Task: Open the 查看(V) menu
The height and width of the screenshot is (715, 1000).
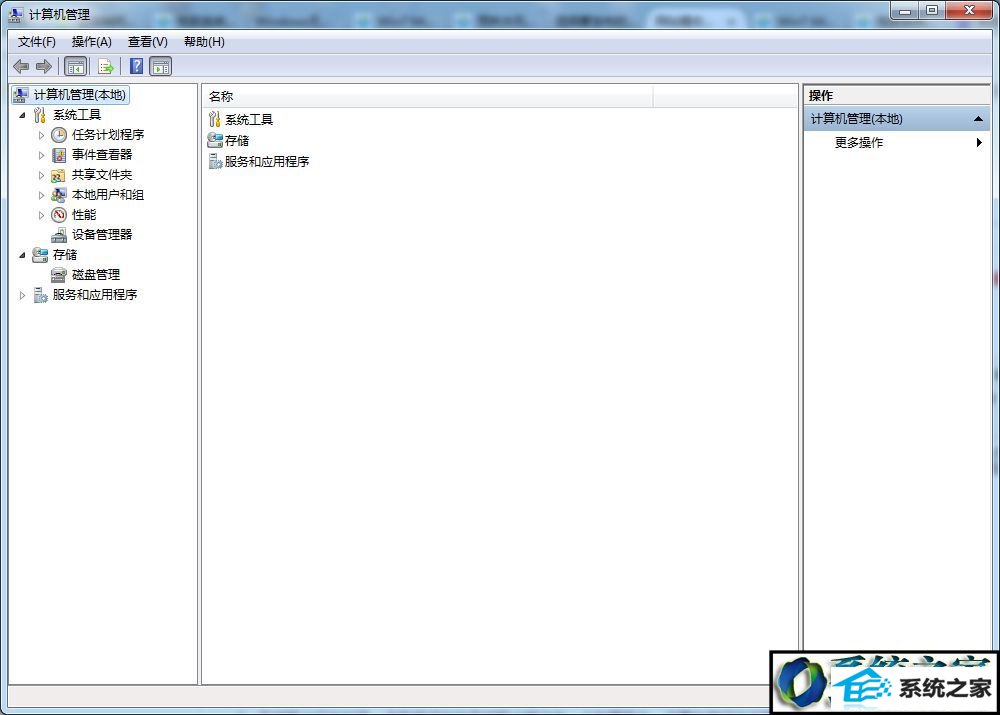Action: 148,42
